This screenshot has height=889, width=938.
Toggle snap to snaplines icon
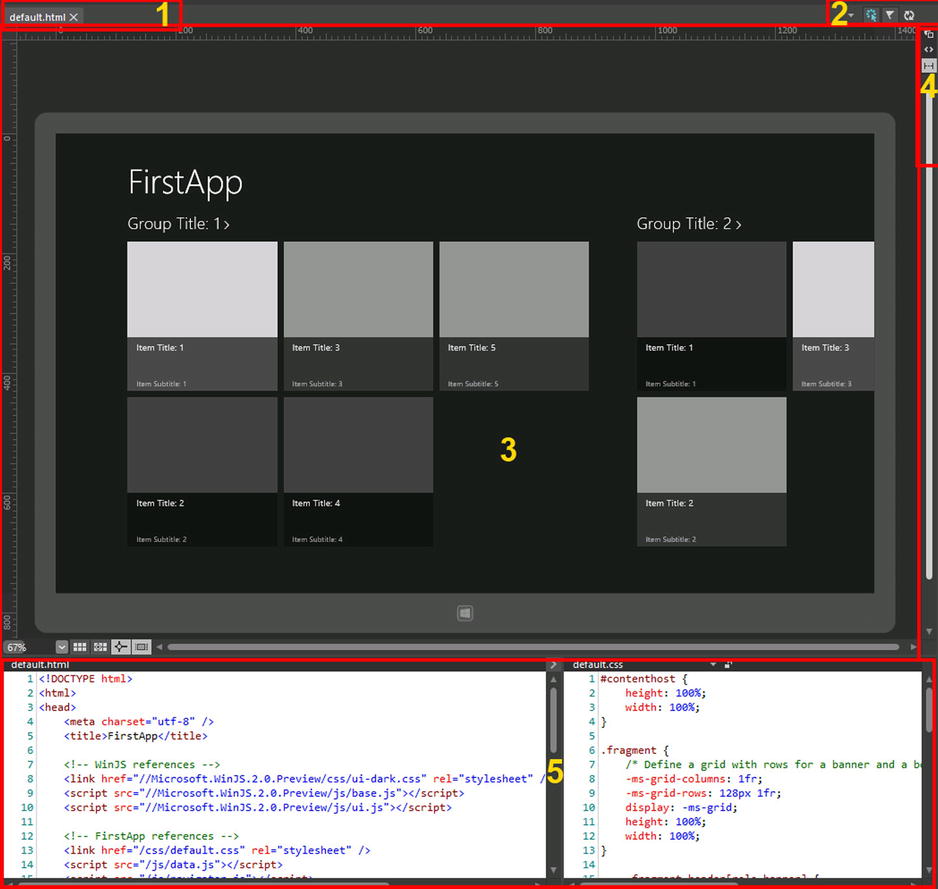click(121, 647)
